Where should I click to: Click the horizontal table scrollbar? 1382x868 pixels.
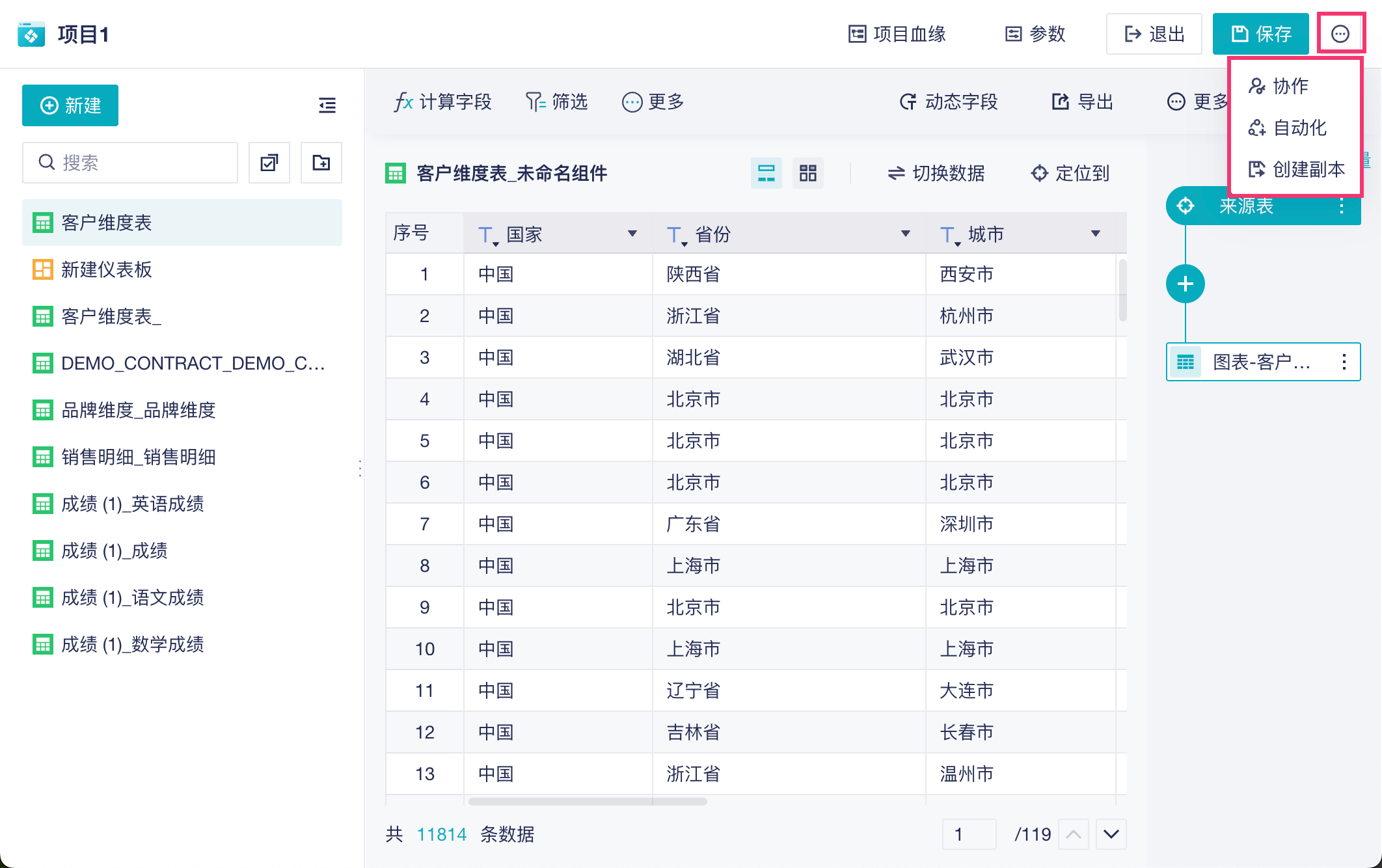[x=587, y=802]
